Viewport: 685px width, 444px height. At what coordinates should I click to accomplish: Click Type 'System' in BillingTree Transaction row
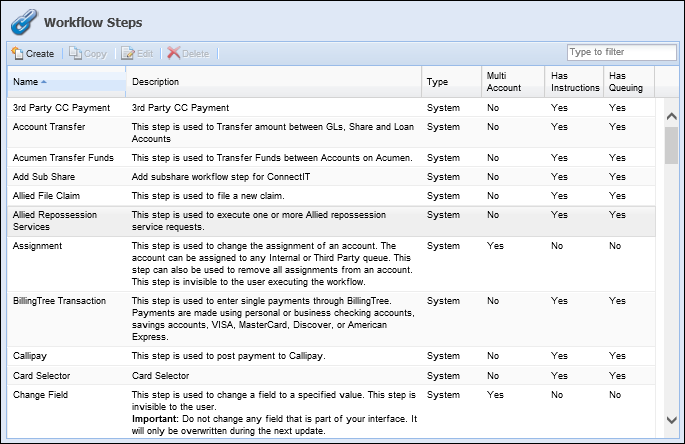click(443, 301)
